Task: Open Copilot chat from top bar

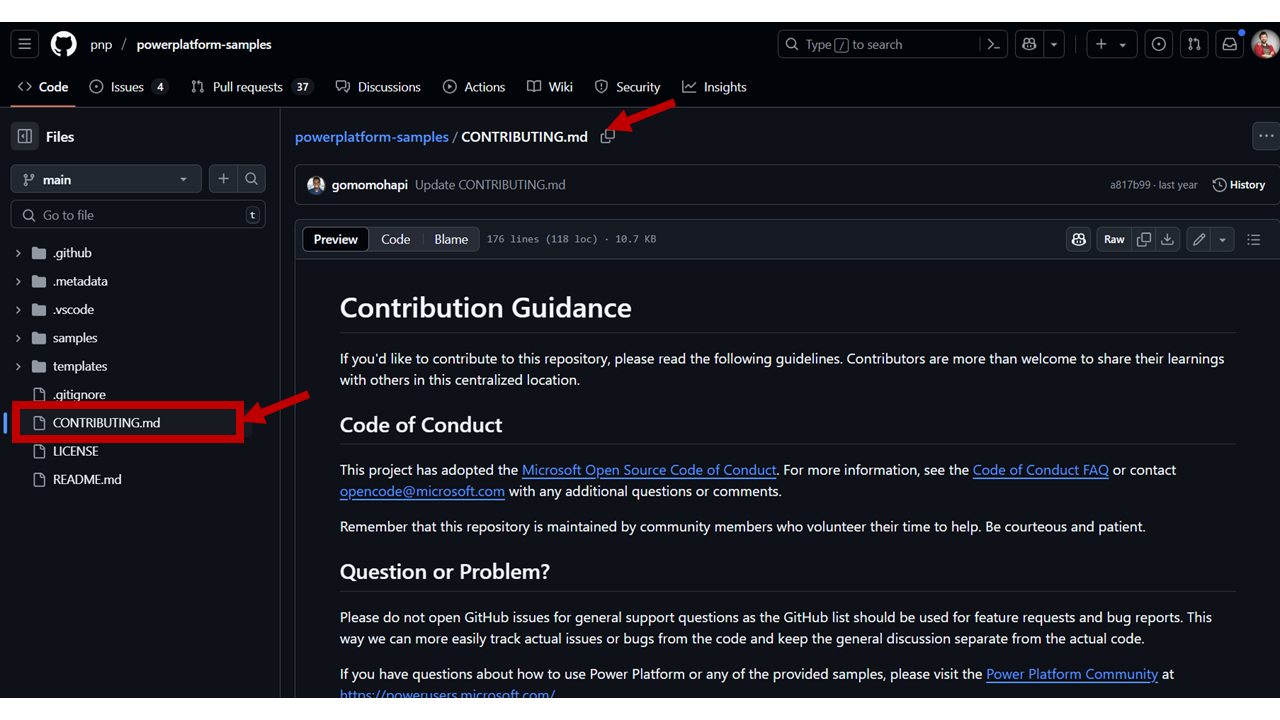Action: 1029,44
